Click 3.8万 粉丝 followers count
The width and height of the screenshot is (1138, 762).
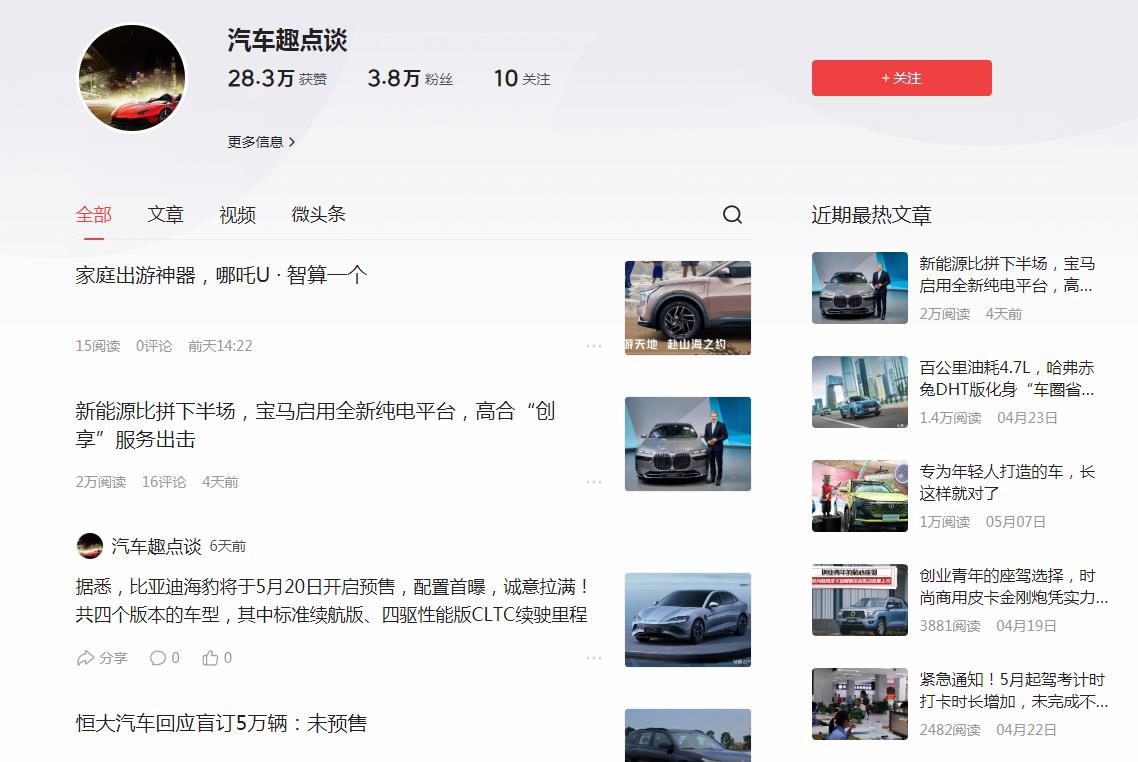[x=410, y=78]
